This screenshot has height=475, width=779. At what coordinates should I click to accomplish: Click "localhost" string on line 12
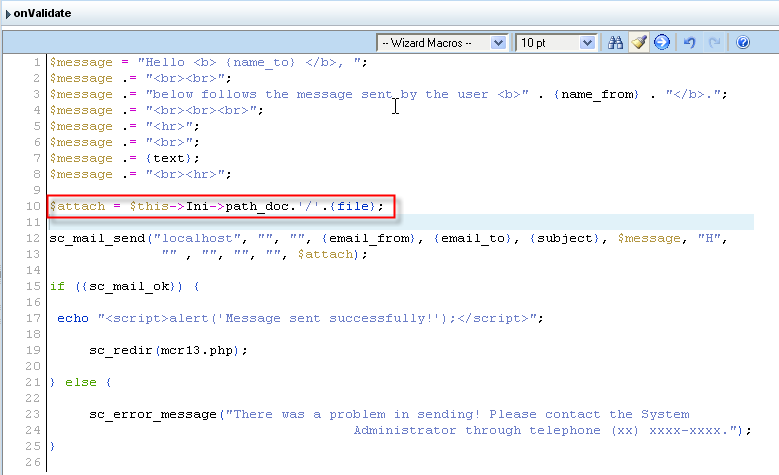tap(198, 238)
